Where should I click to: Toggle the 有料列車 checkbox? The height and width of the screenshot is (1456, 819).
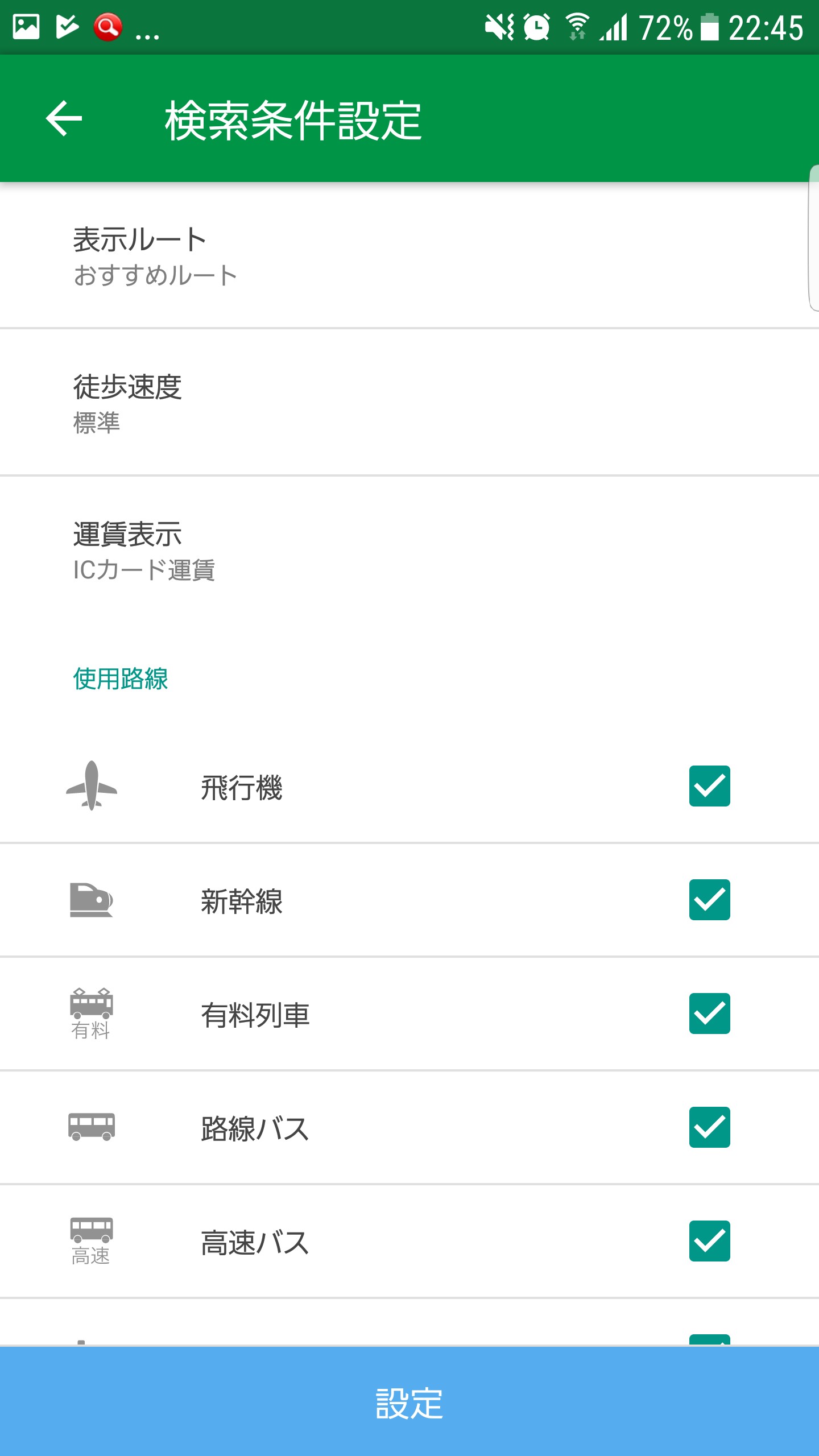pos(709,1014)
